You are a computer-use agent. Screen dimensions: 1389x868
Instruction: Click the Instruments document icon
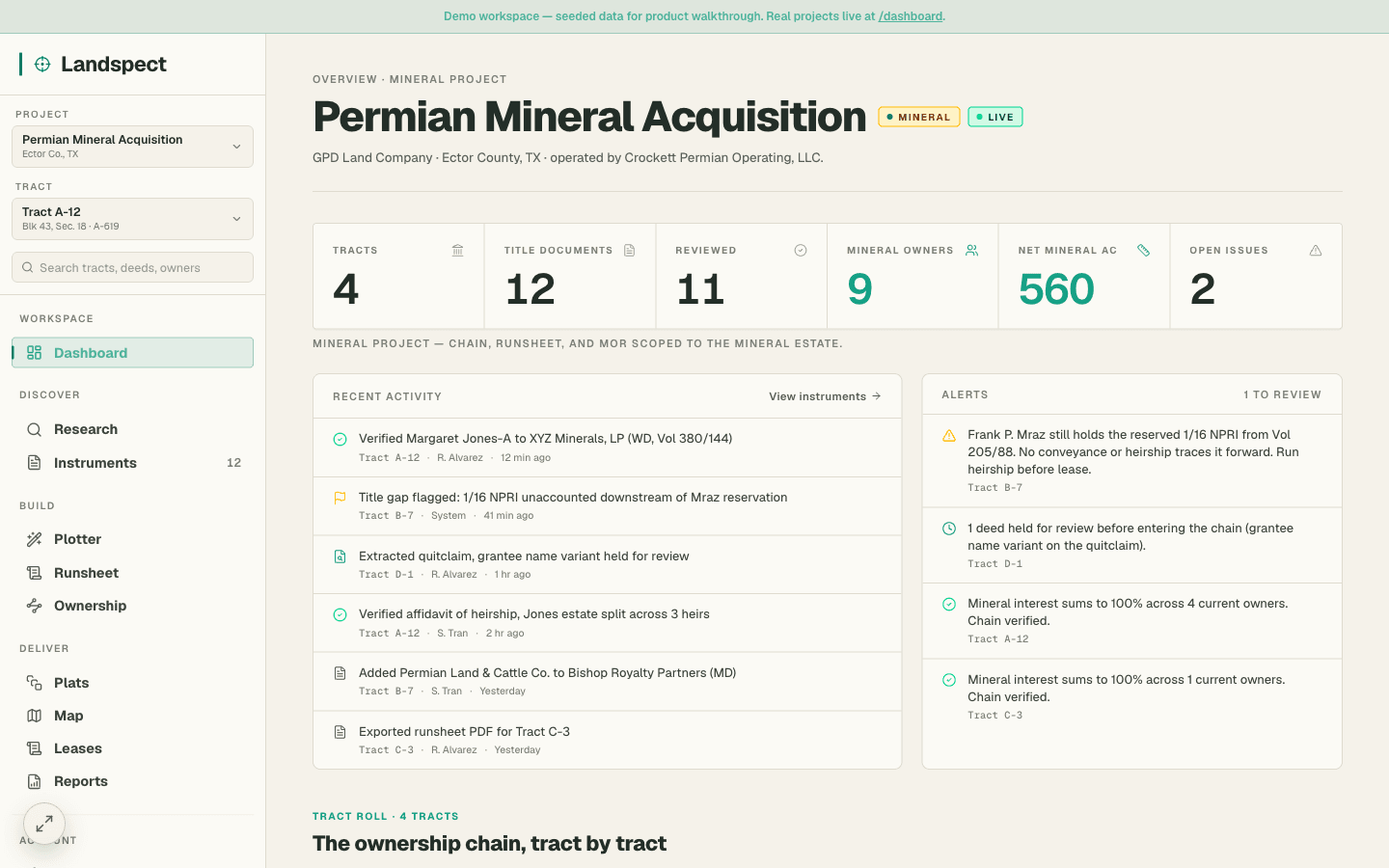(35, 463)
